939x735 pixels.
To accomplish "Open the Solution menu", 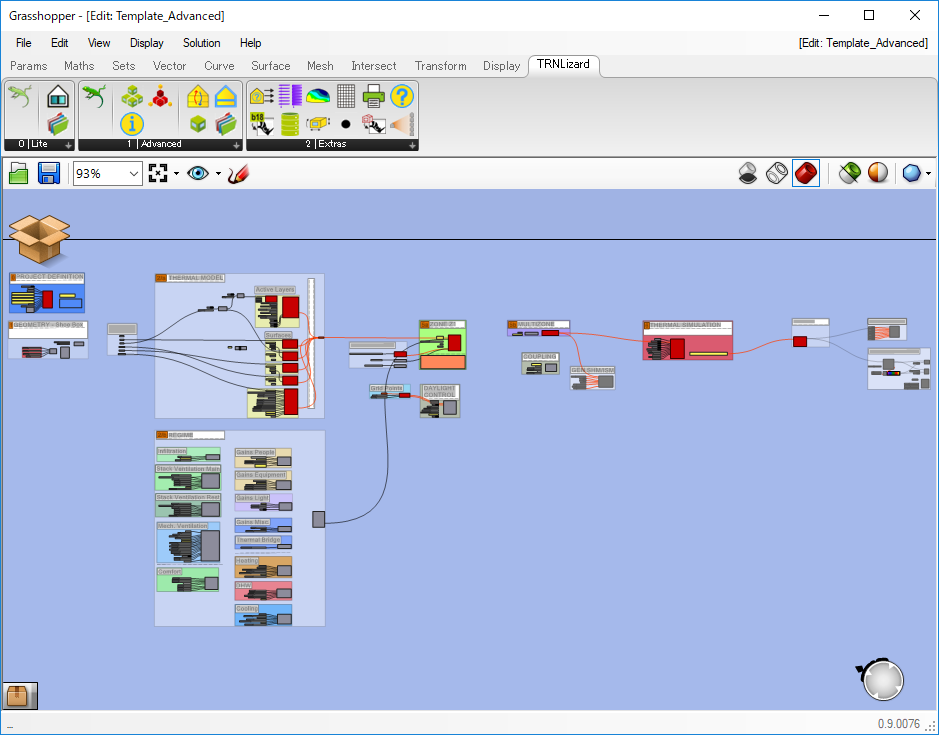I will coord(202,43).
